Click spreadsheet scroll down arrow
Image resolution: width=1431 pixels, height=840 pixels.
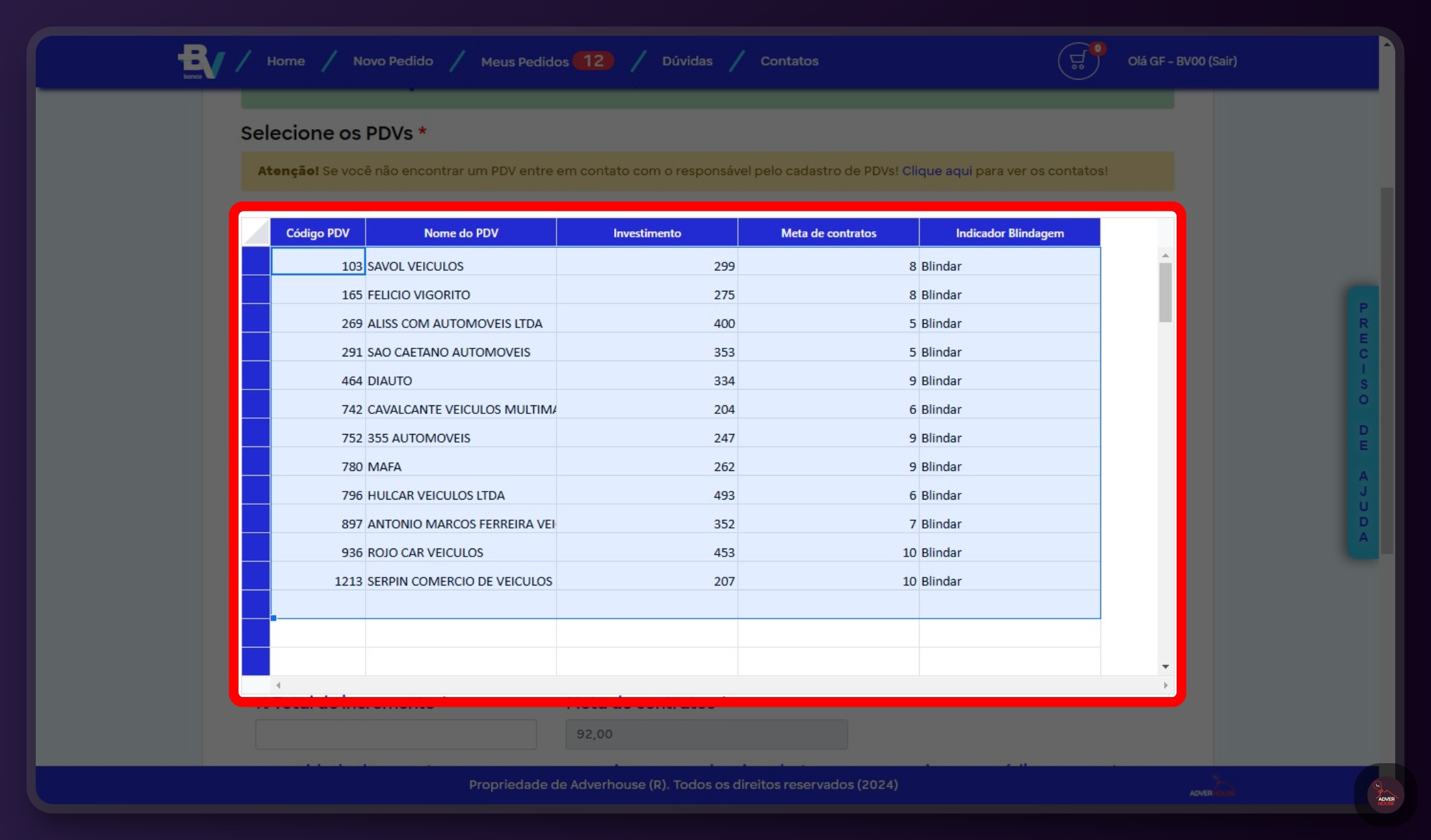(1165, 666)
